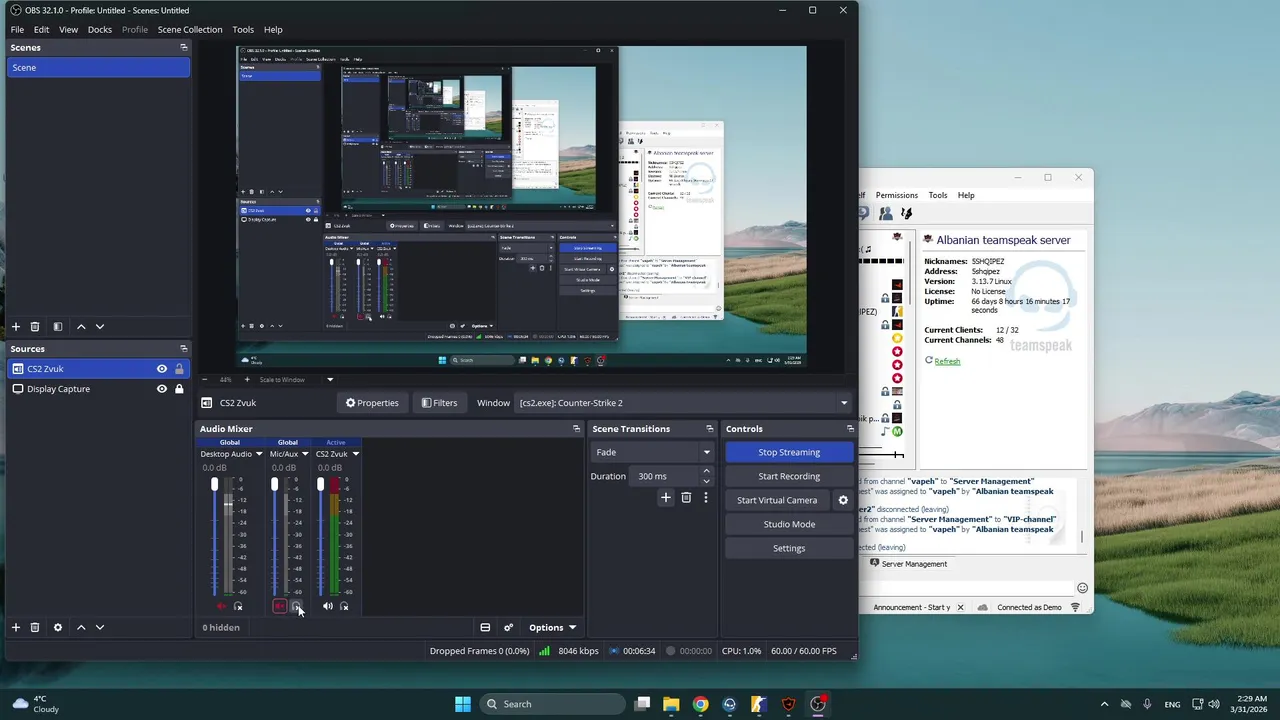Click CS2 Zvuk volume slider handle
Image resolution: width=1280 pixels, height=720 pixels.
click(320, 485)
